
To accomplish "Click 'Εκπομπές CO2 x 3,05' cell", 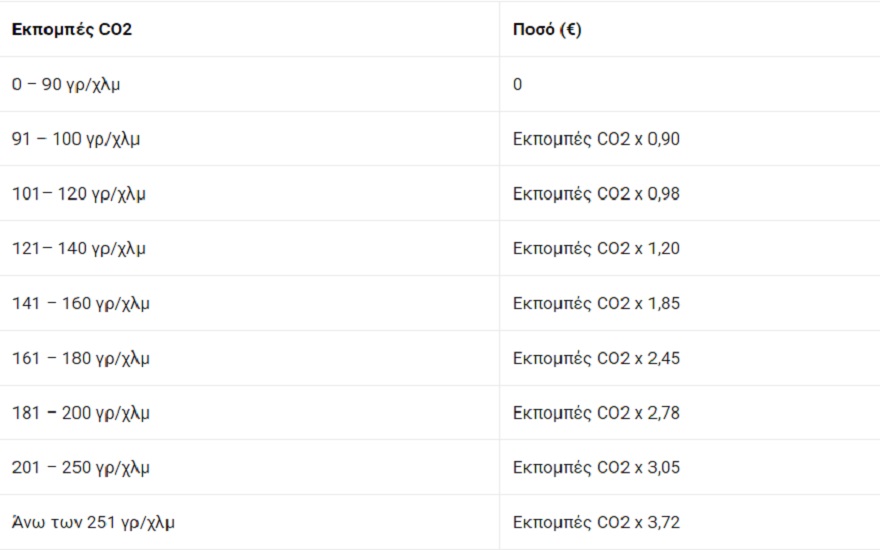I will (596, 468).
